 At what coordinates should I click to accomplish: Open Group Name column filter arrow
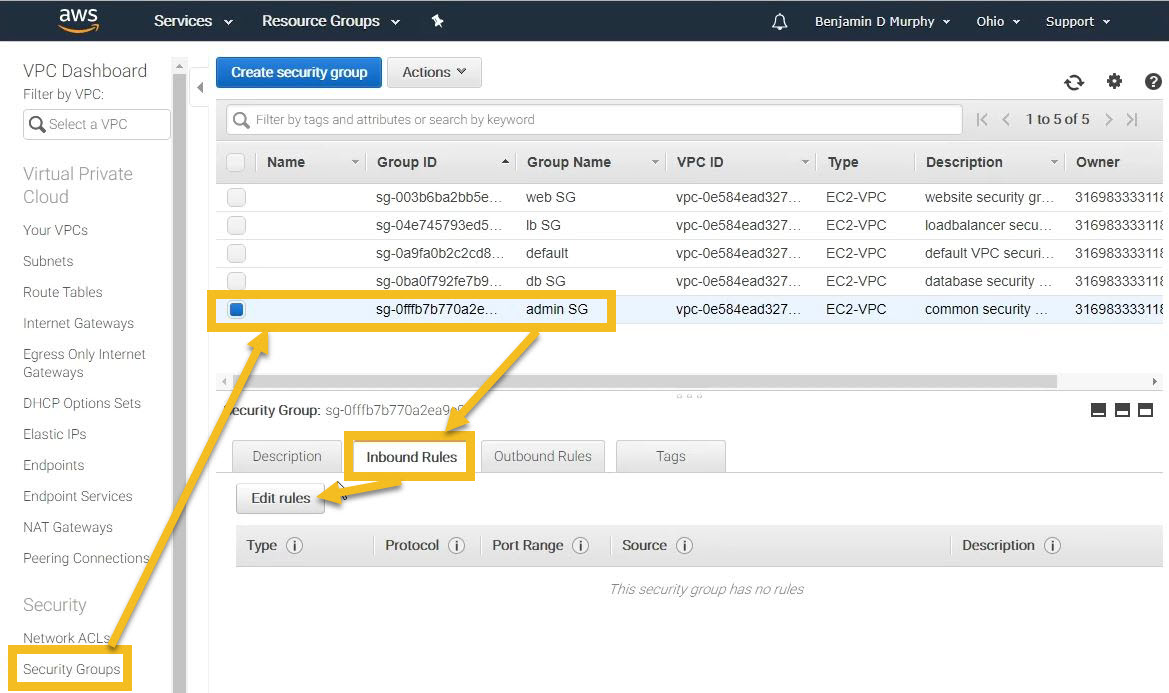[x=655, y=162]
